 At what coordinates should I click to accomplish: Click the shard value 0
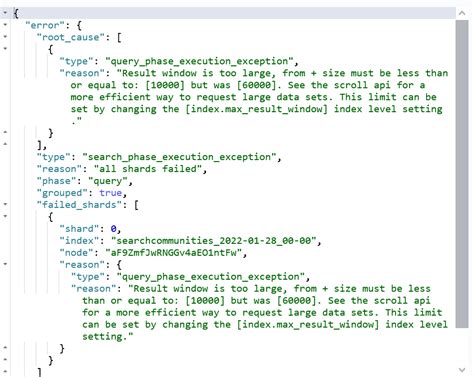pyautogui.click(x=114, y=229)
